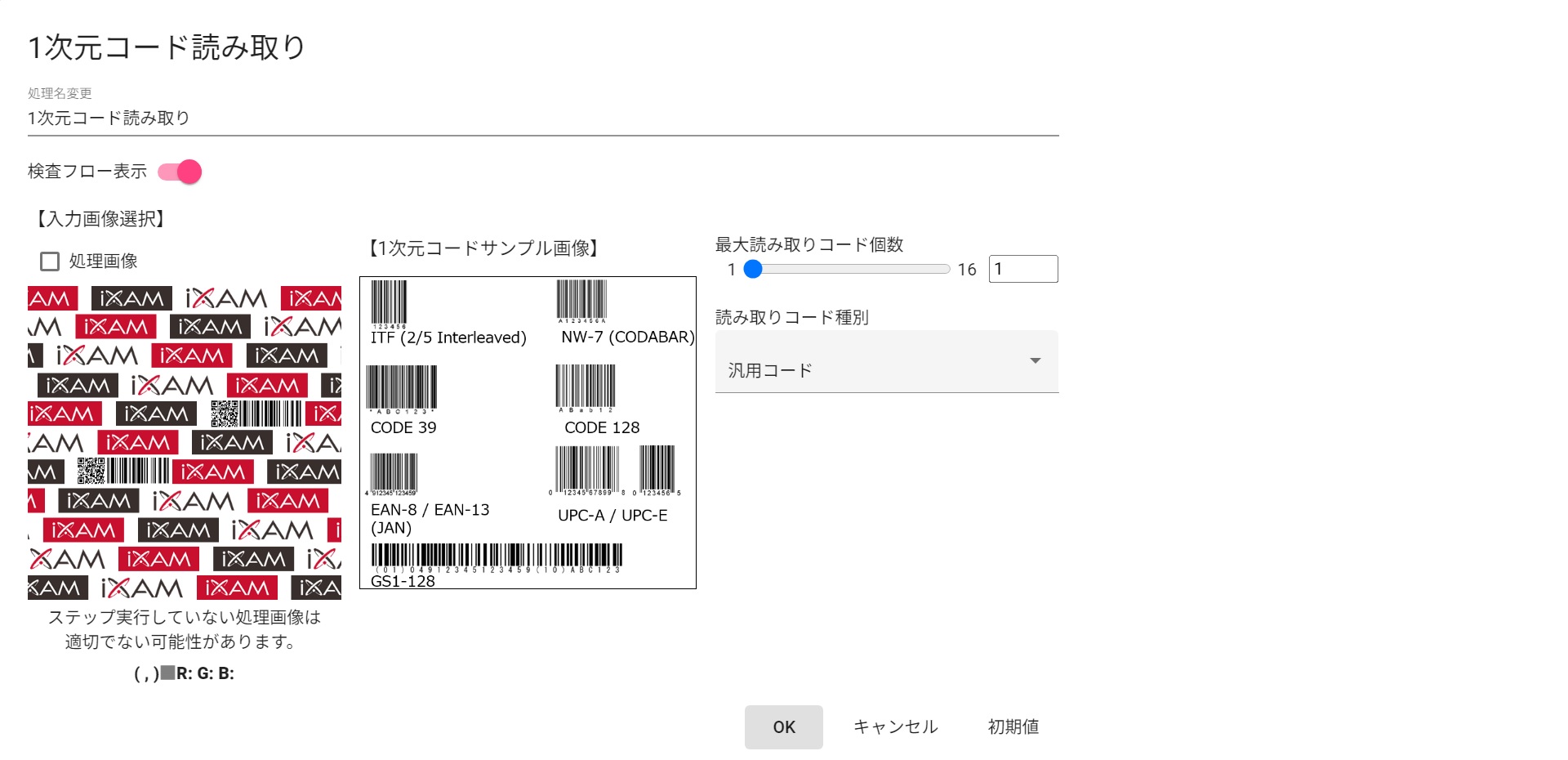Click the UPC-A barcode sample
1568x760 pixels.
(586, 470)
